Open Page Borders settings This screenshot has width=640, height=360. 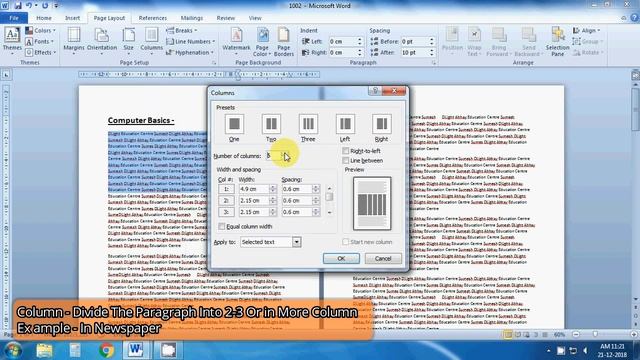(284, 41)
